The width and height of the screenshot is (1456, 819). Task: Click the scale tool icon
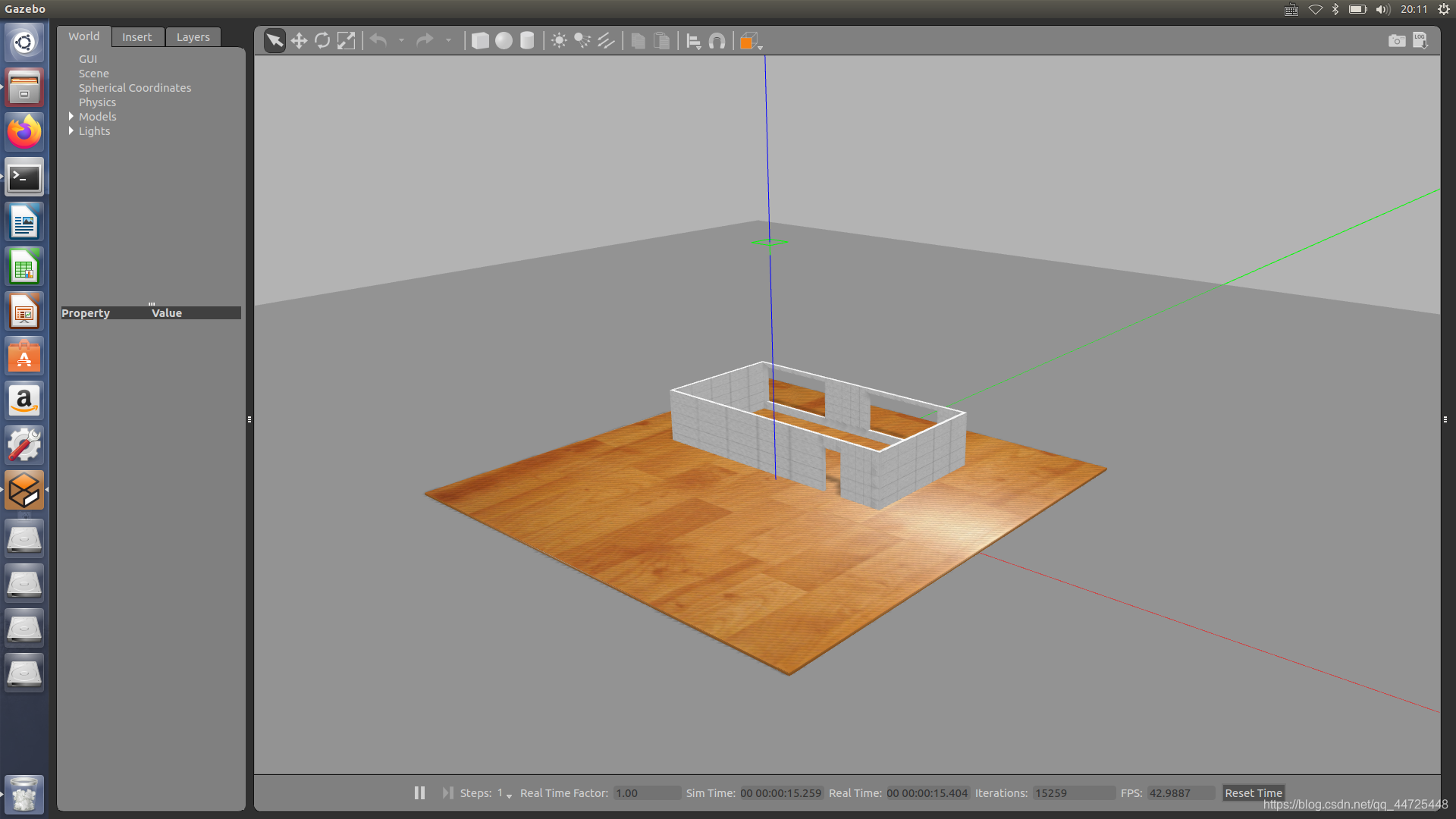(346, 40)
